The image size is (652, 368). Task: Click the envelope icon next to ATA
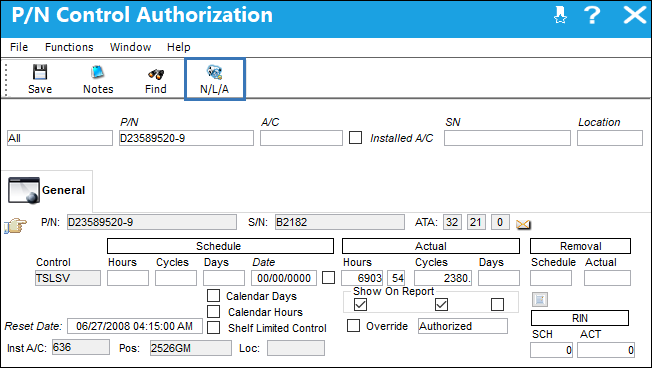point(523,224)
